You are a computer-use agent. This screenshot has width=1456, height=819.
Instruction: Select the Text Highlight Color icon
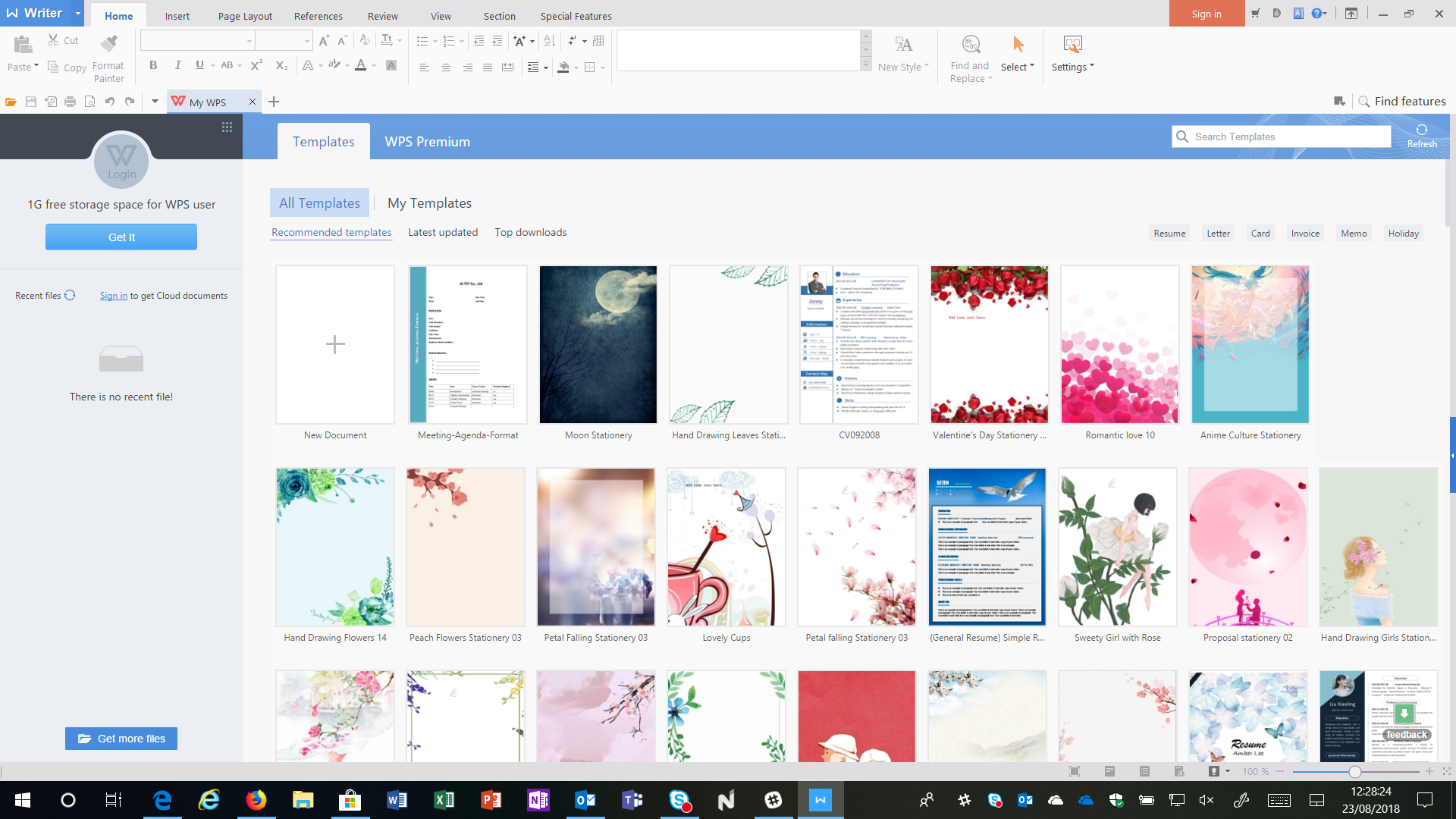click(336, 67)
